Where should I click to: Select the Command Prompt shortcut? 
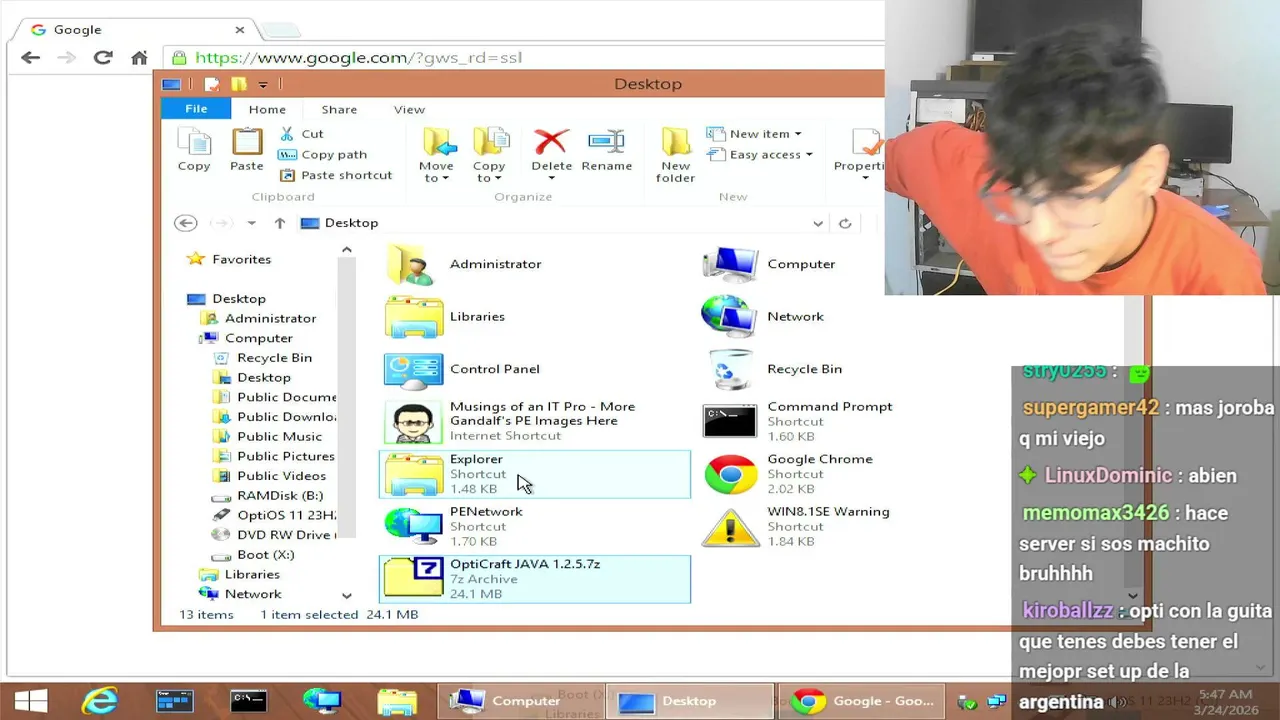(798, 421)
